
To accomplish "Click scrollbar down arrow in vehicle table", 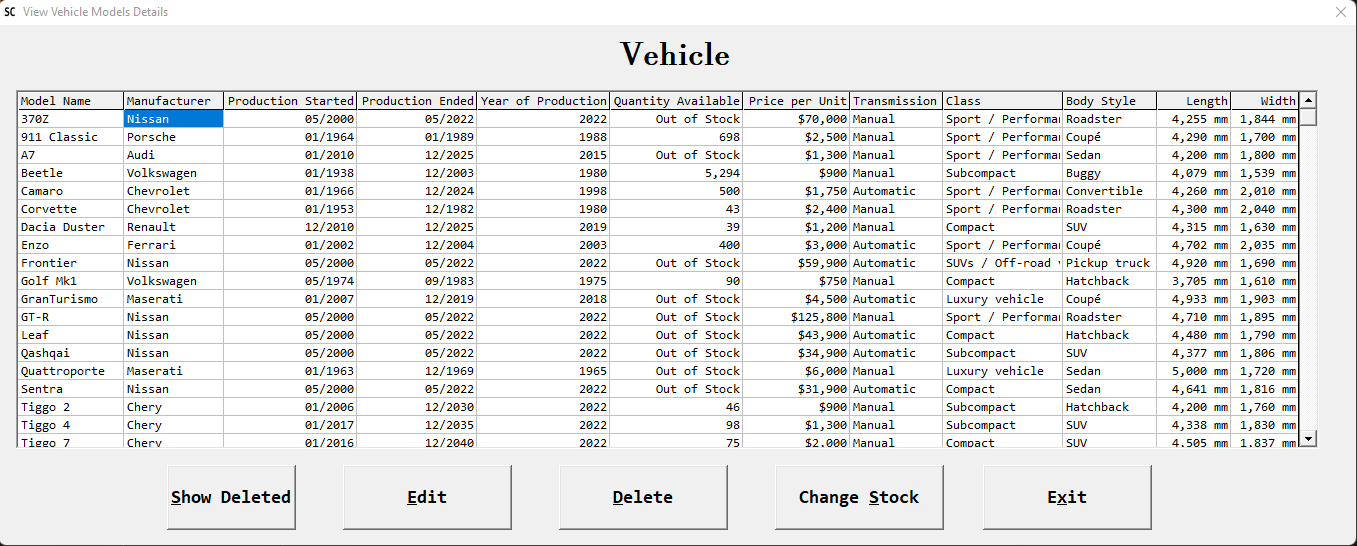I will pos(1308,438).
